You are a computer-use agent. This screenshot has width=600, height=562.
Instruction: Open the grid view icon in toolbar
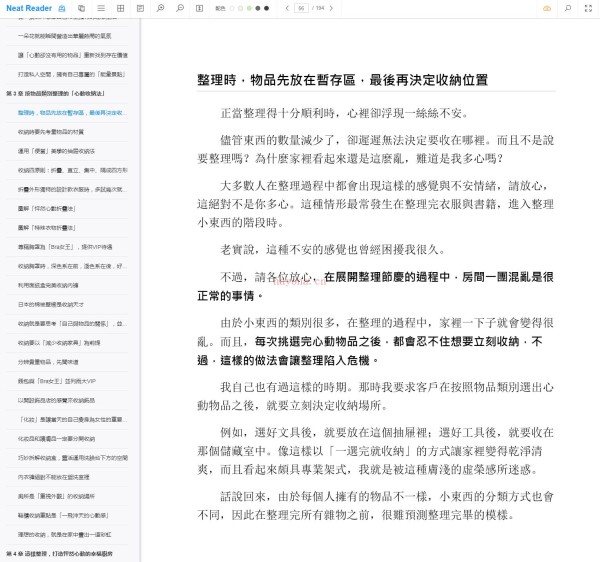121,8
